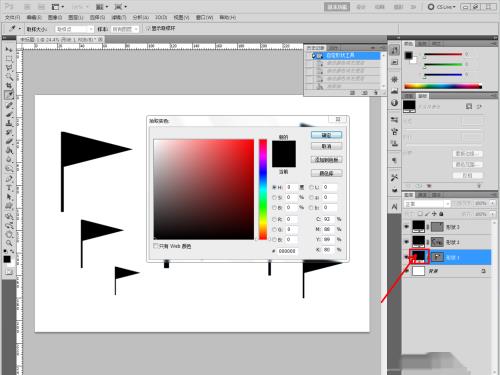This screenshot has width=500, height=375.
Task: Confirm color with the 确定 button
Action: coord(326,135)
